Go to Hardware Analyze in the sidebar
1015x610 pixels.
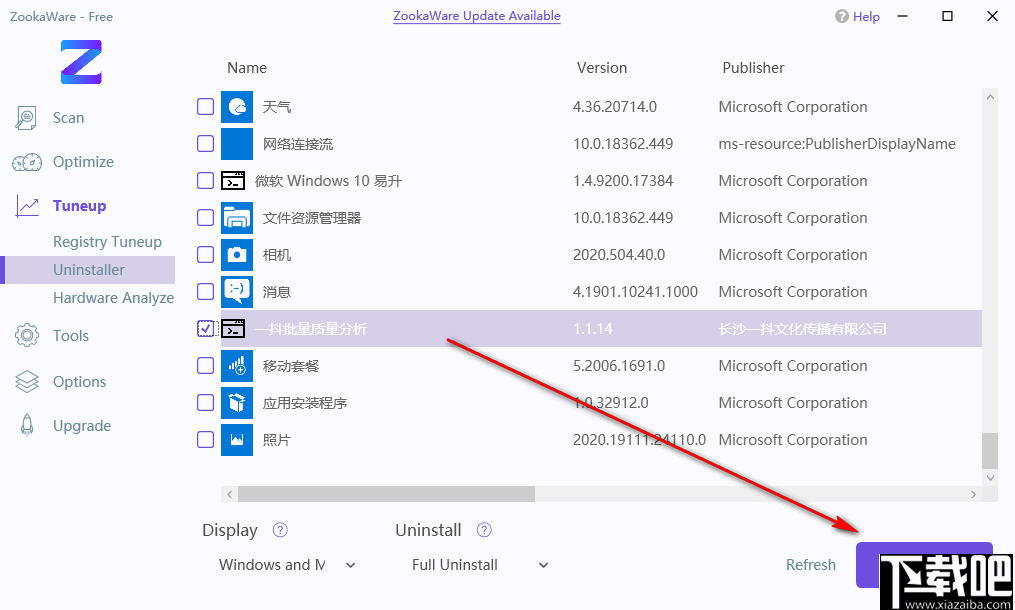[x=113, y=298]
